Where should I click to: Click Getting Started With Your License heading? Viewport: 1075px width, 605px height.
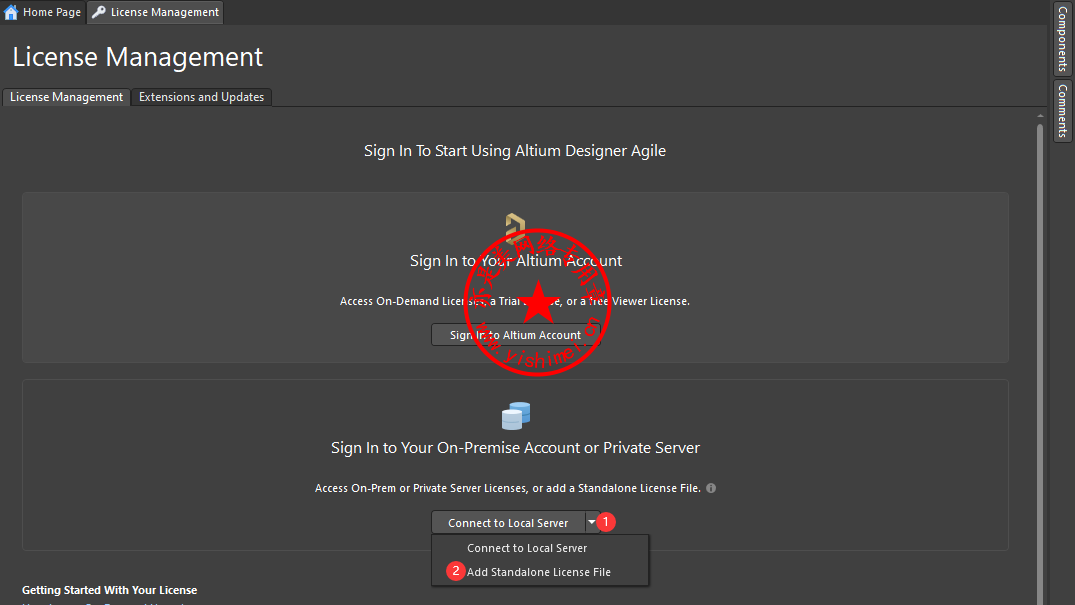[110, 590]
